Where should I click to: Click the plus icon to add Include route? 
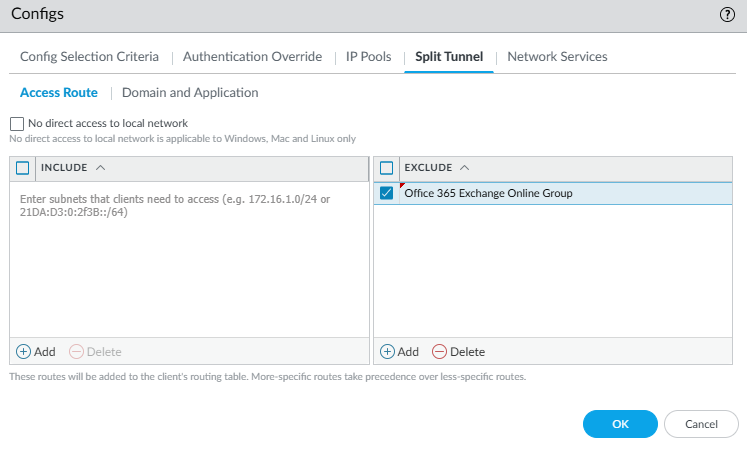[x=24, y=352]
